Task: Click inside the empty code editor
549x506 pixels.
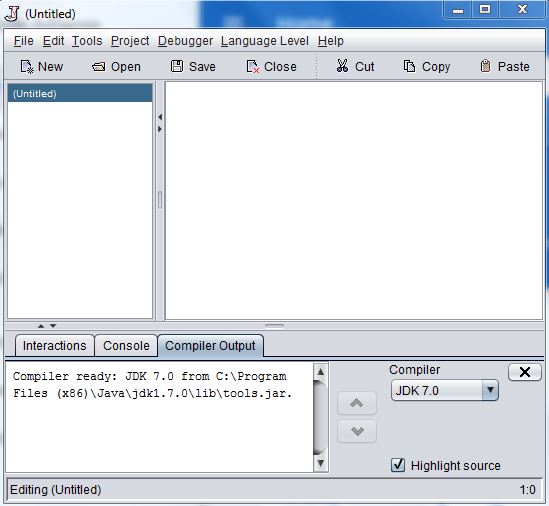Action: coord(354,201)
